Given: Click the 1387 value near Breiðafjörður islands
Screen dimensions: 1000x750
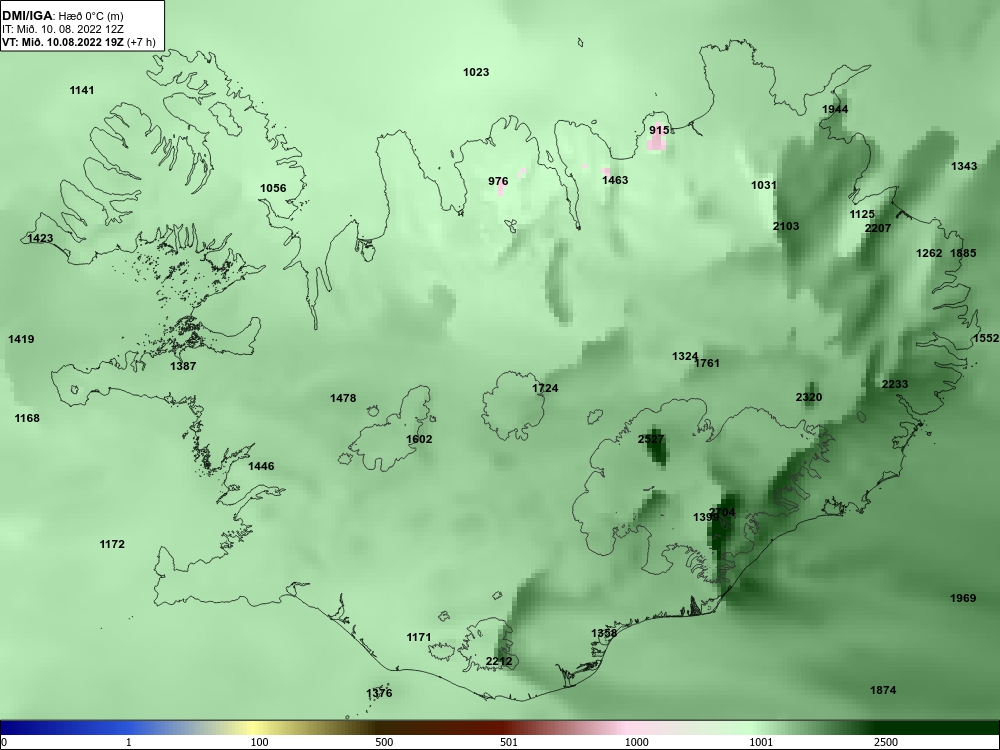Looking at the screenshot, I should [183, 367].
